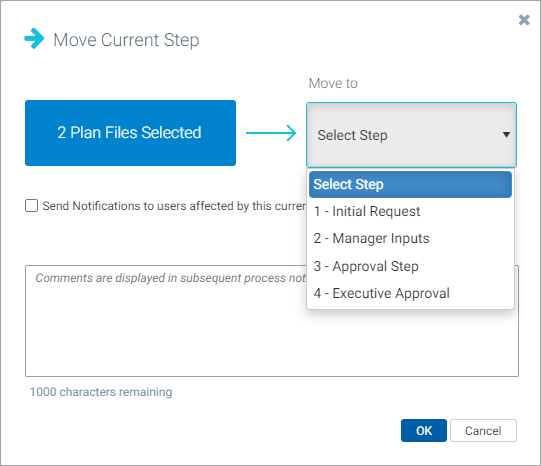541x466 pixels.
Task: Choose the highlighted Select Step option
Action: 410,184
